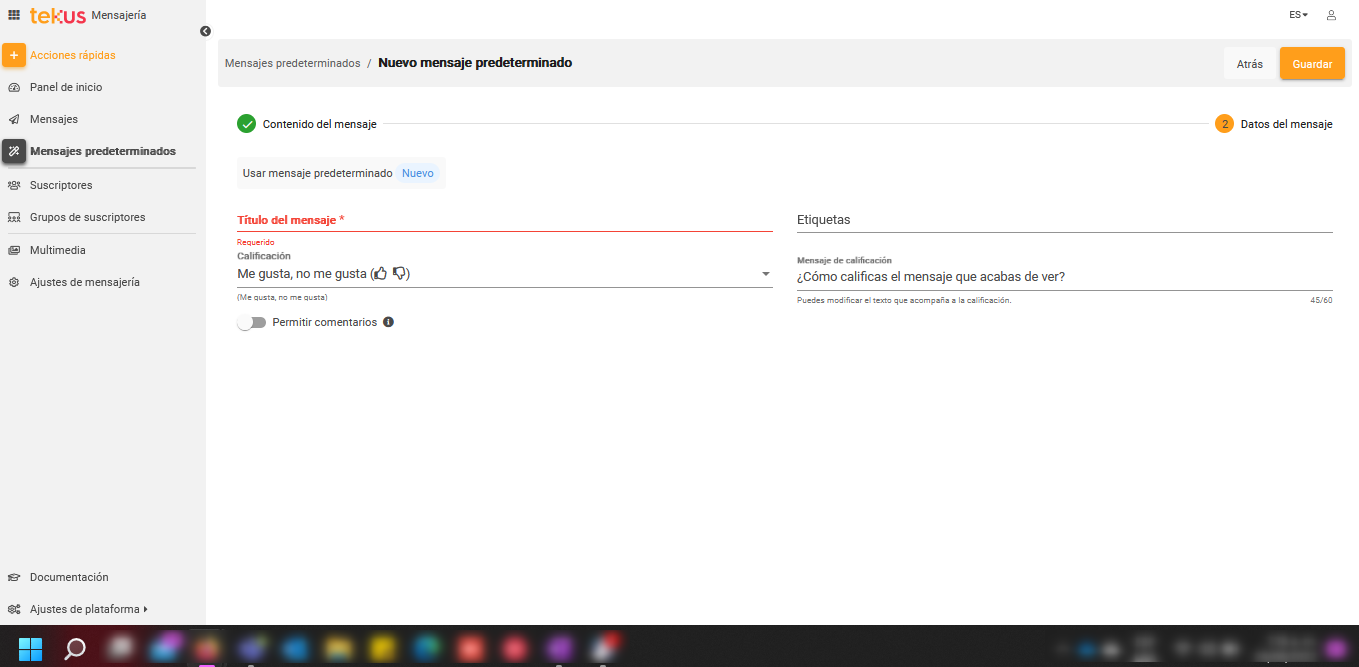
Task: Open the ES language selector
Action: click(1298, 15)
